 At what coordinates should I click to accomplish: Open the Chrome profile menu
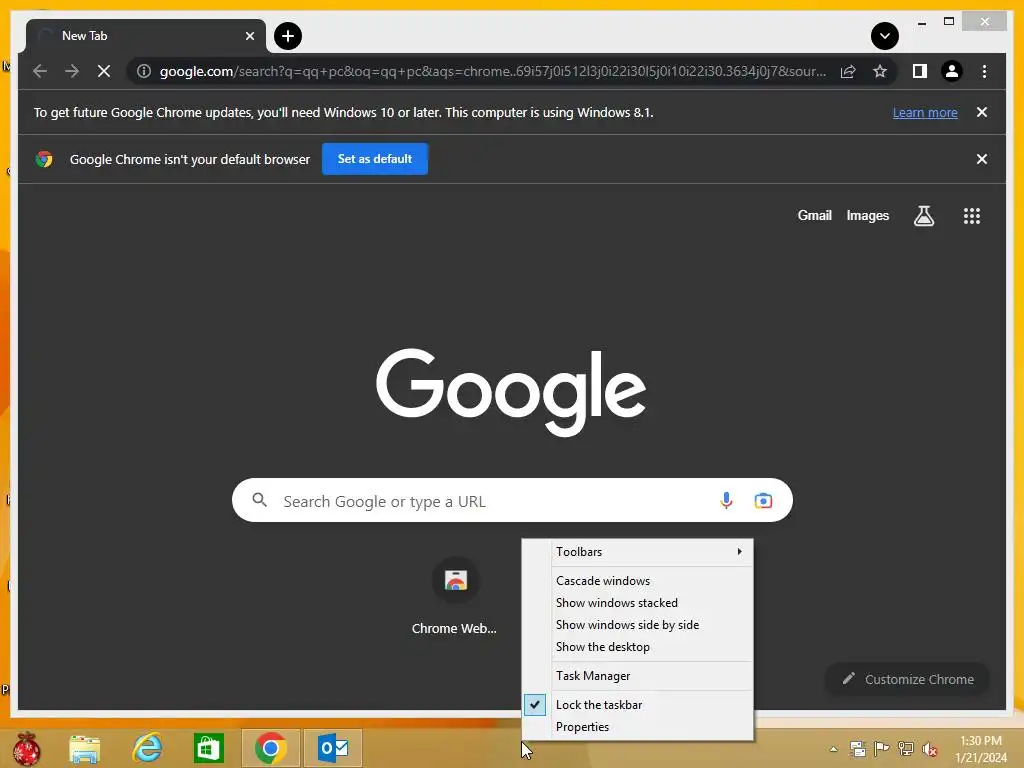(x=952, y=71)
